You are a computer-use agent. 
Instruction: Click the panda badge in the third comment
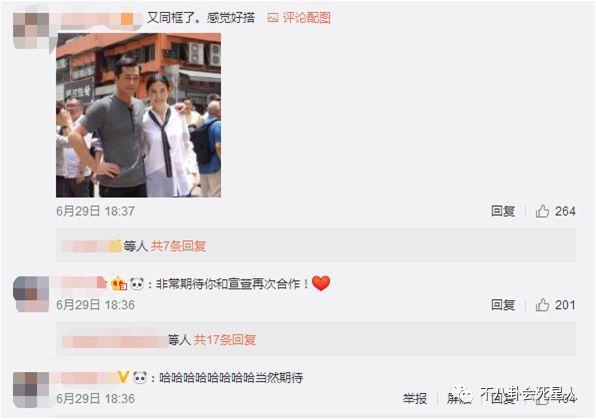pos(140,378)
